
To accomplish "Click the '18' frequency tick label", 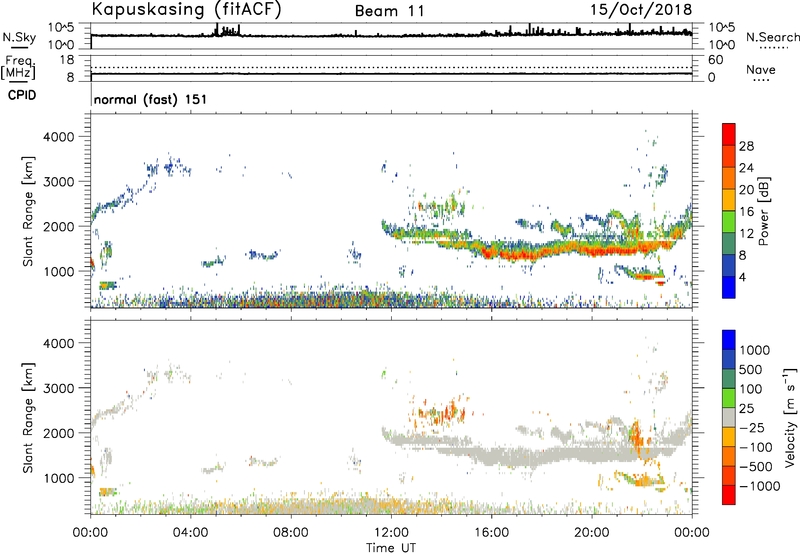I will 67,60.
